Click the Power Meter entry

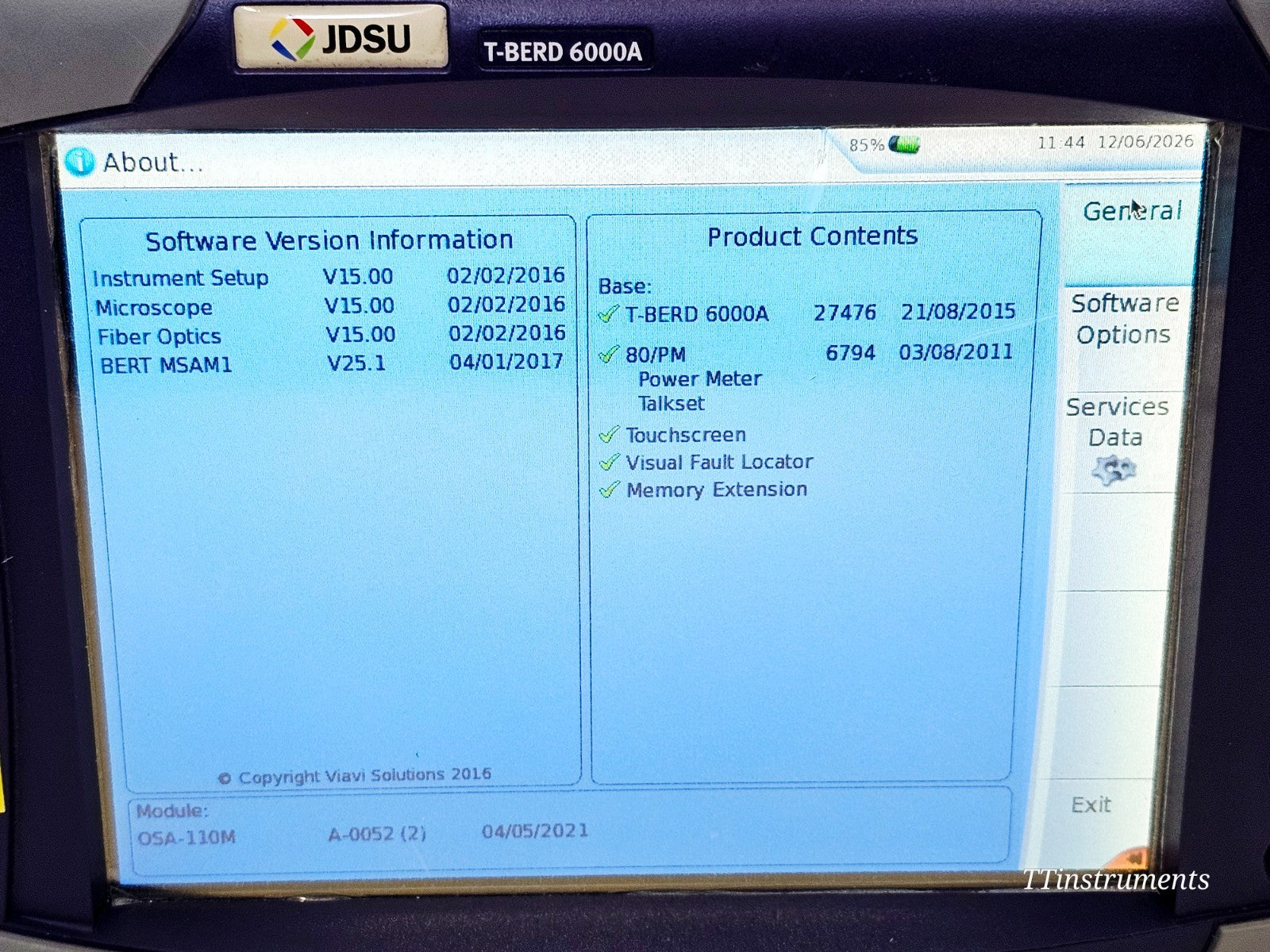(699, 379)
